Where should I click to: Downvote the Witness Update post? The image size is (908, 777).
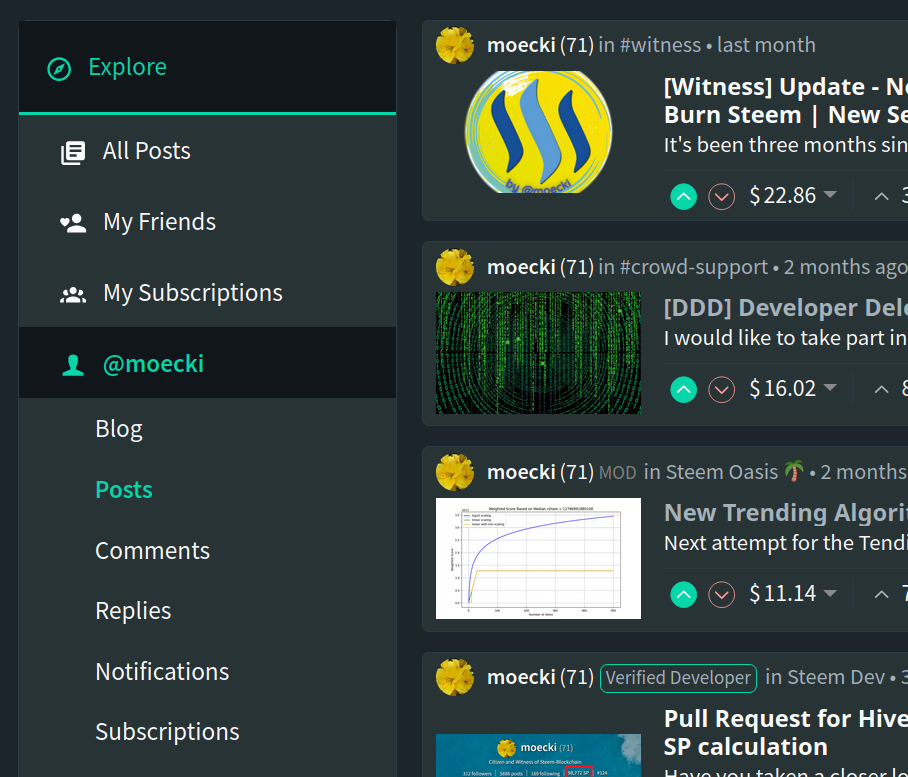pyautogui.click(x=722, y=196)
